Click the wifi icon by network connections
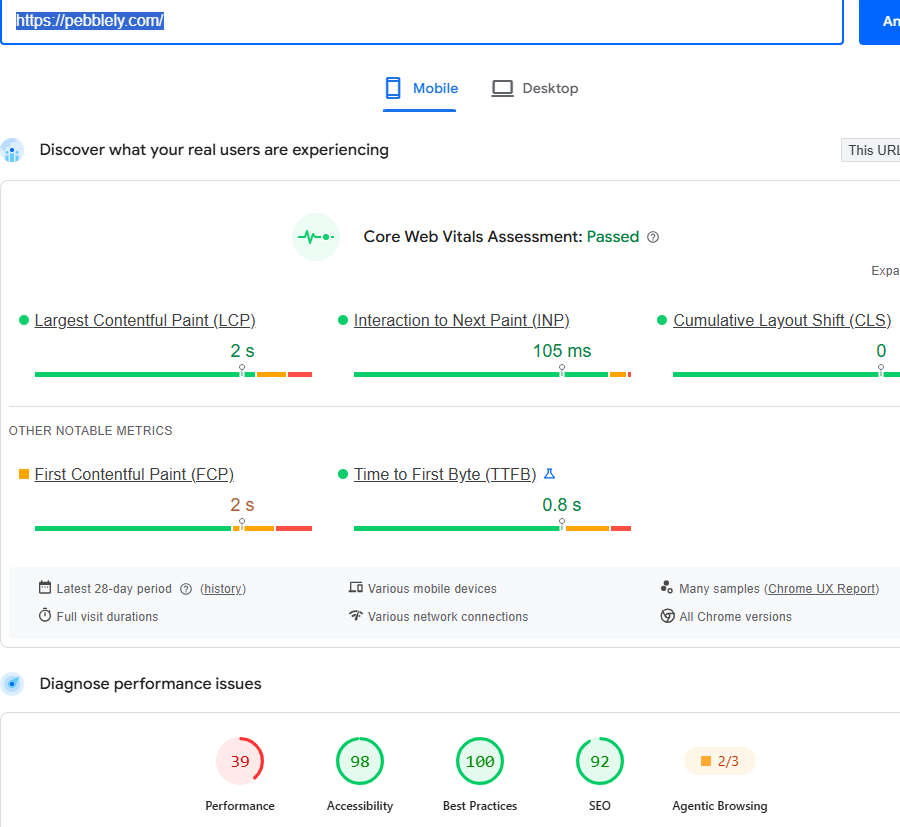The width and height of the screenshot is (900, 827). point(356,615)
